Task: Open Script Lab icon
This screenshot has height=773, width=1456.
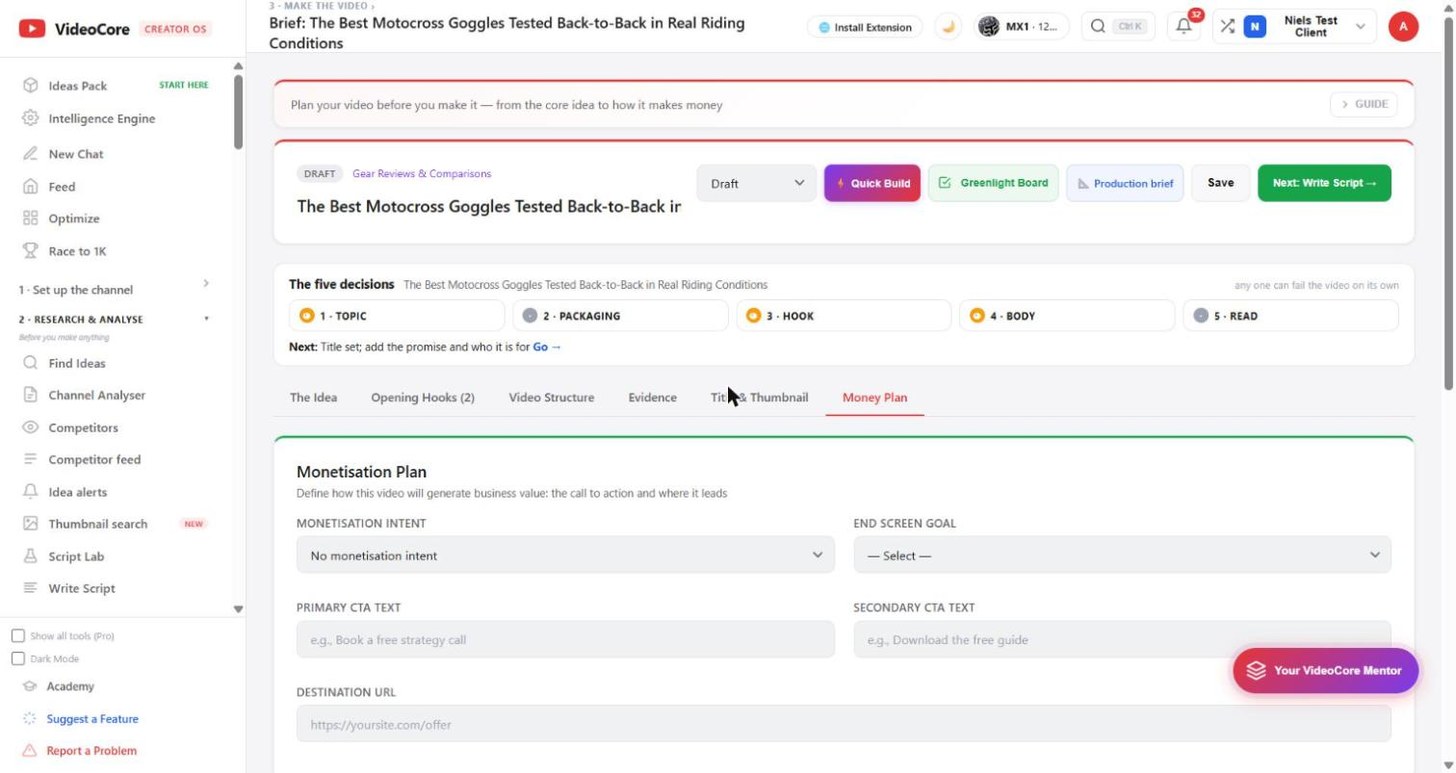Action: point(31,556)
